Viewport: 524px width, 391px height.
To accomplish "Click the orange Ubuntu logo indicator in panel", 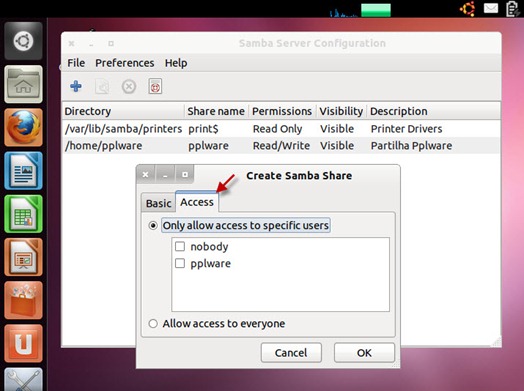I will (x=468, y=9).
